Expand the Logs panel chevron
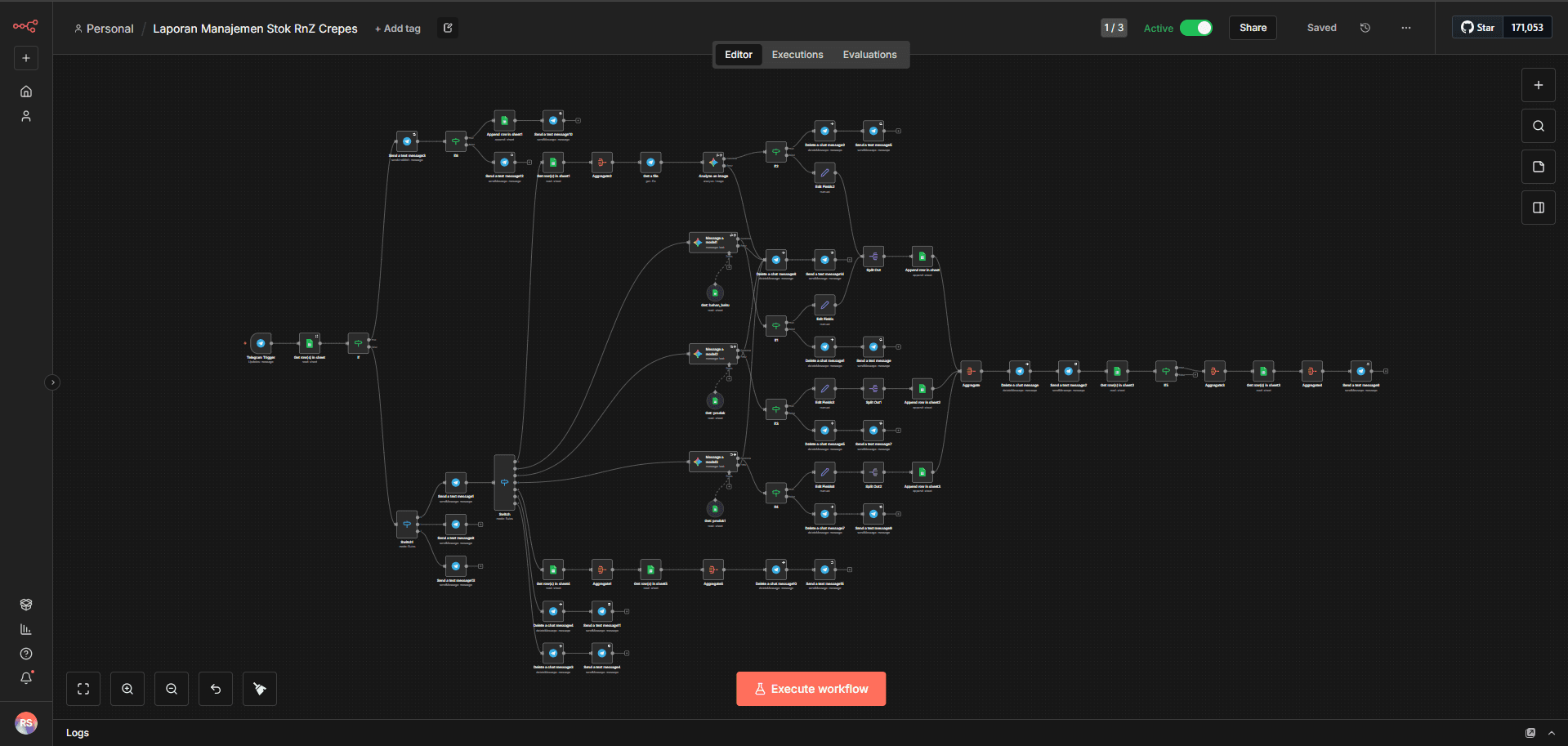1568x746 pixels. [x=1552, y=733]
